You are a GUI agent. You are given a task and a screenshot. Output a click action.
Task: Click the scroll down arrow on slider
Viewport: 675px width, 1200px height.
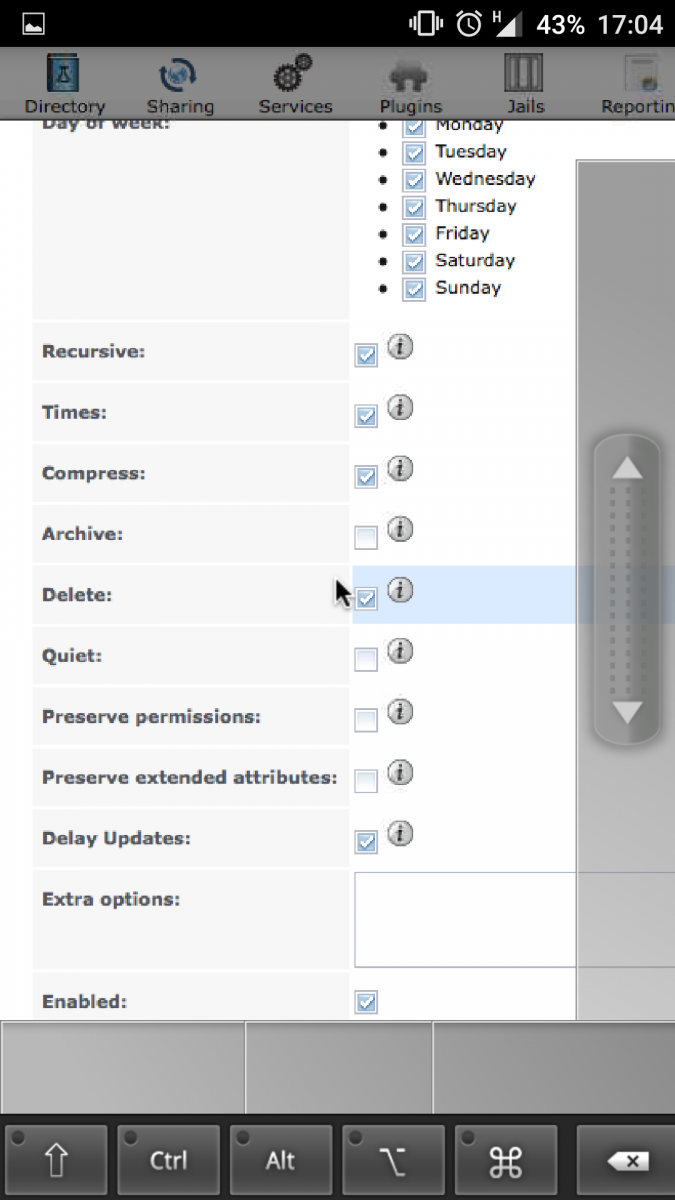click(x=627, y=712)
